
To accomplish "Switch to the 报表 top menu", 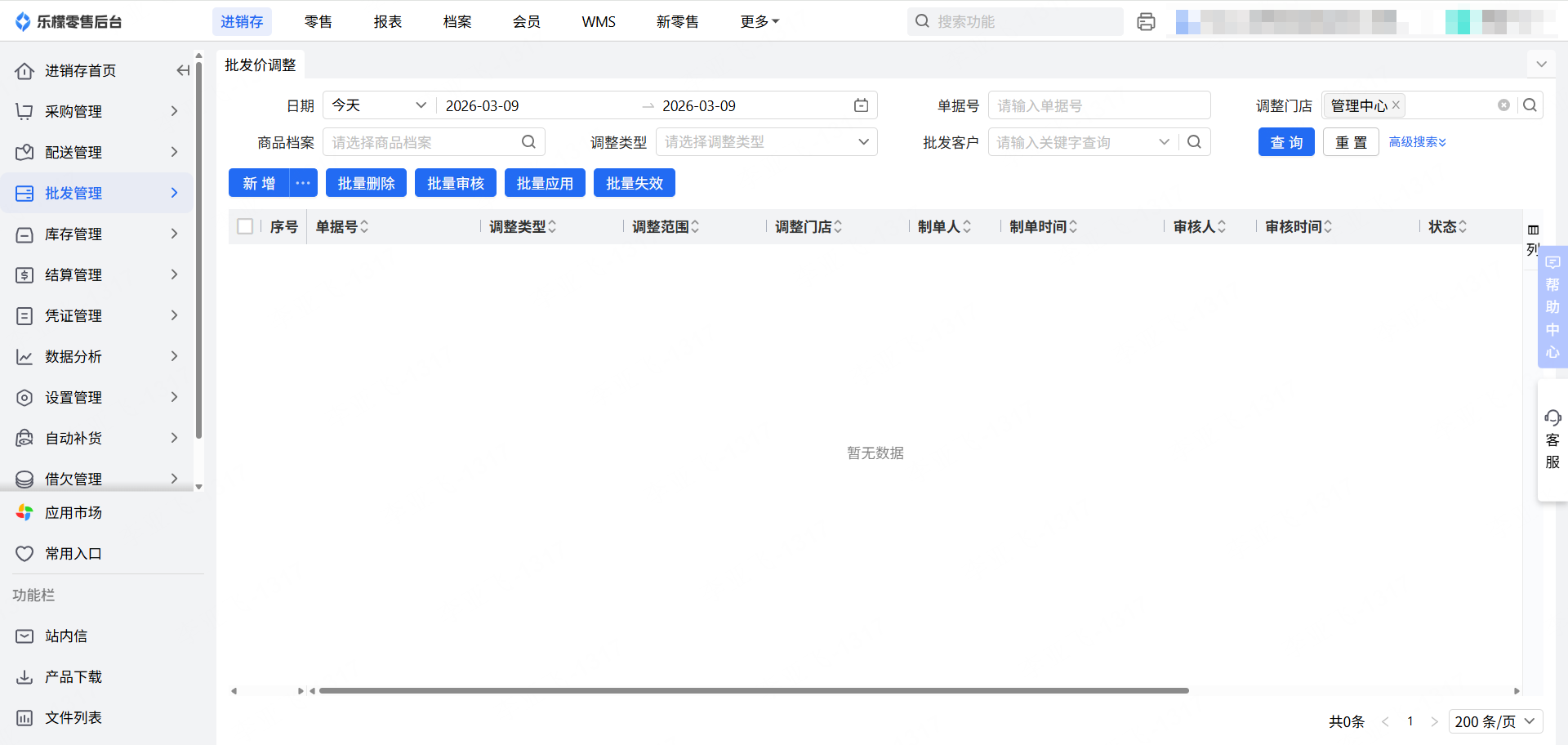I will pyautogui.click(x=387, y=22).
